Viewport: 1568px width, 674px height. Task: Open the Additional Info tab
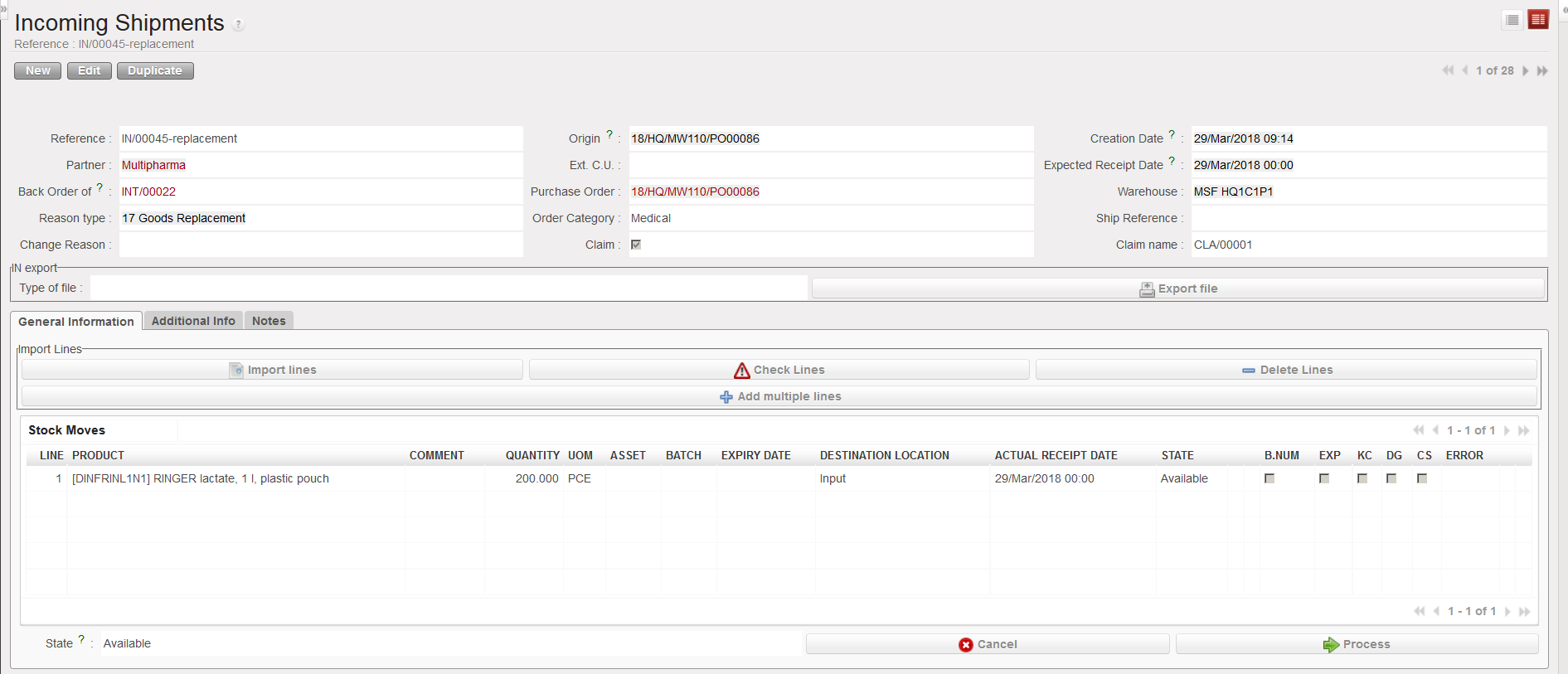point(193,321)
